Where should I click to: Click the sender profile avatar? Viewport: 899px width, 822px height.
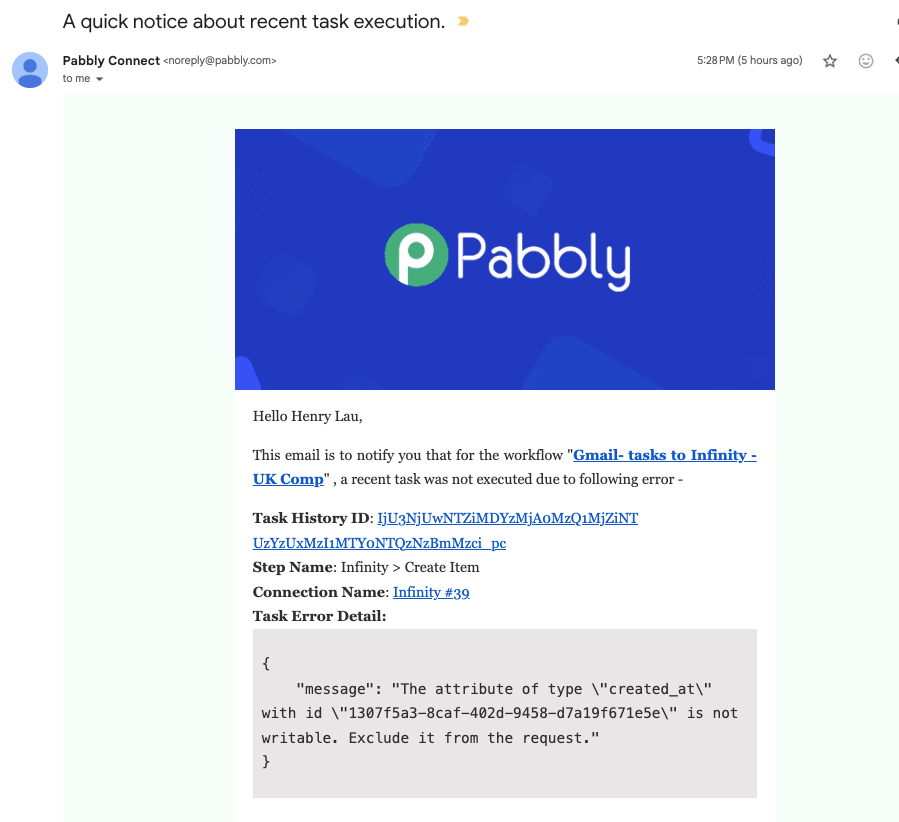[x=30, y=70]
